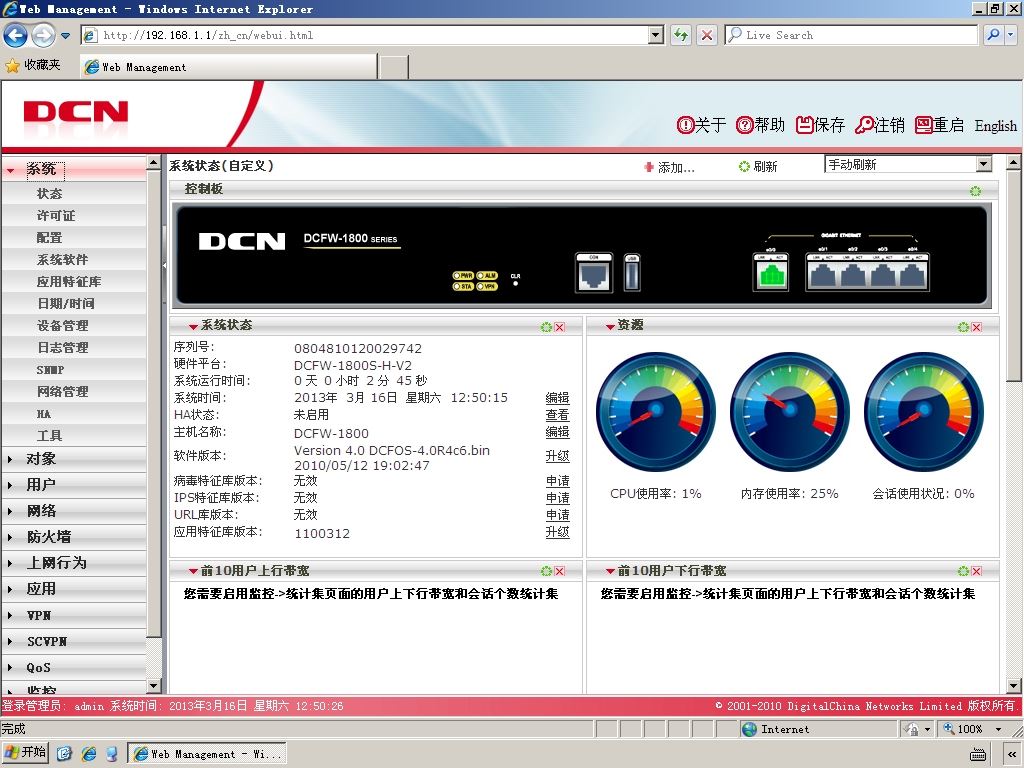This screenshot has height=768, width=1024.
Task: Click 查看 link for HA状态
Action: 557,415
